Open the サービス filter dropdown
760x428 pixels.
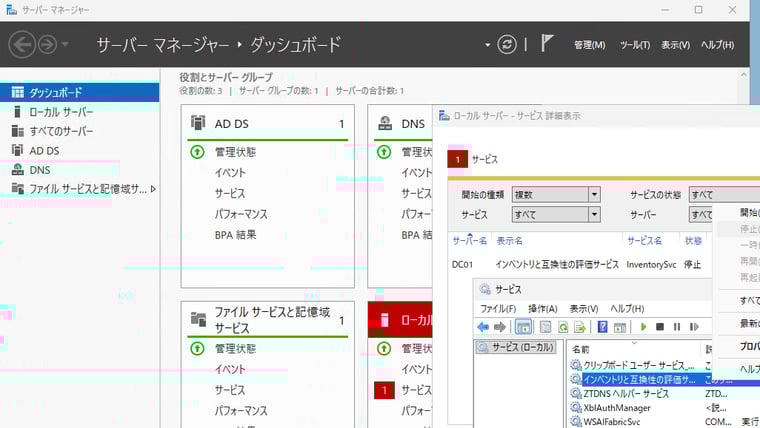click(x=594, y=214)
